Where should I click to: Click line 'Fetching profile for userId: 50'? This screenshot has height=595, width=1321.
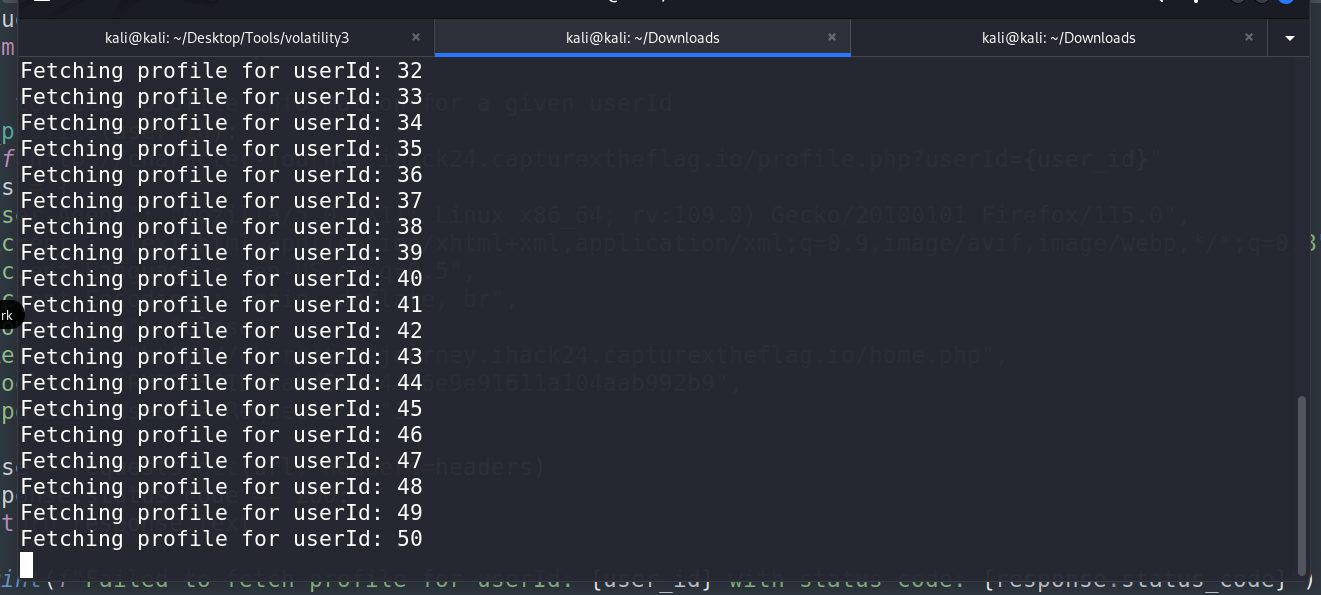[x=221, y=539]
